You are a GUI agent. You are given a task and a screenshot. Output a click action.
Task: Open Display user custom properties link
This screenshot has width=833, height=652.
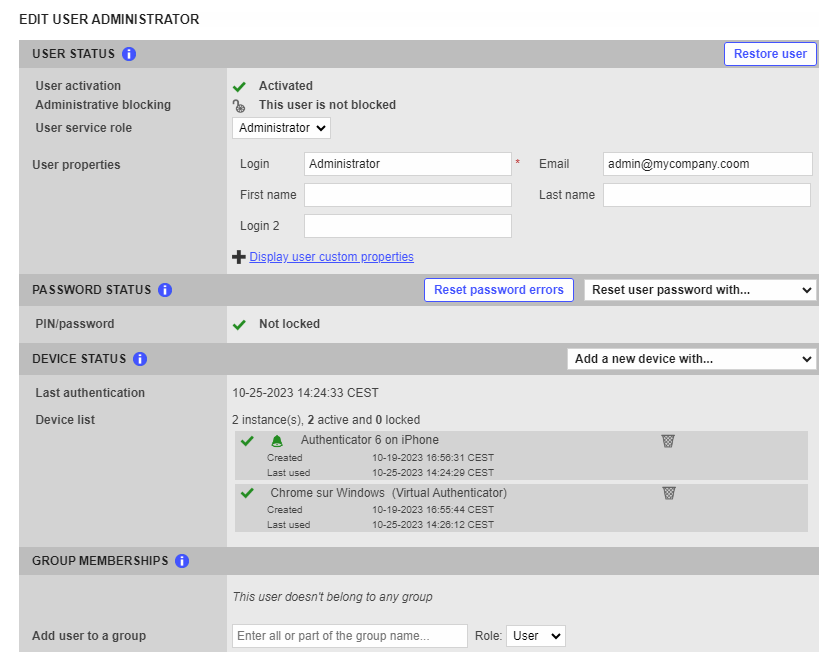tap(331, 257)
